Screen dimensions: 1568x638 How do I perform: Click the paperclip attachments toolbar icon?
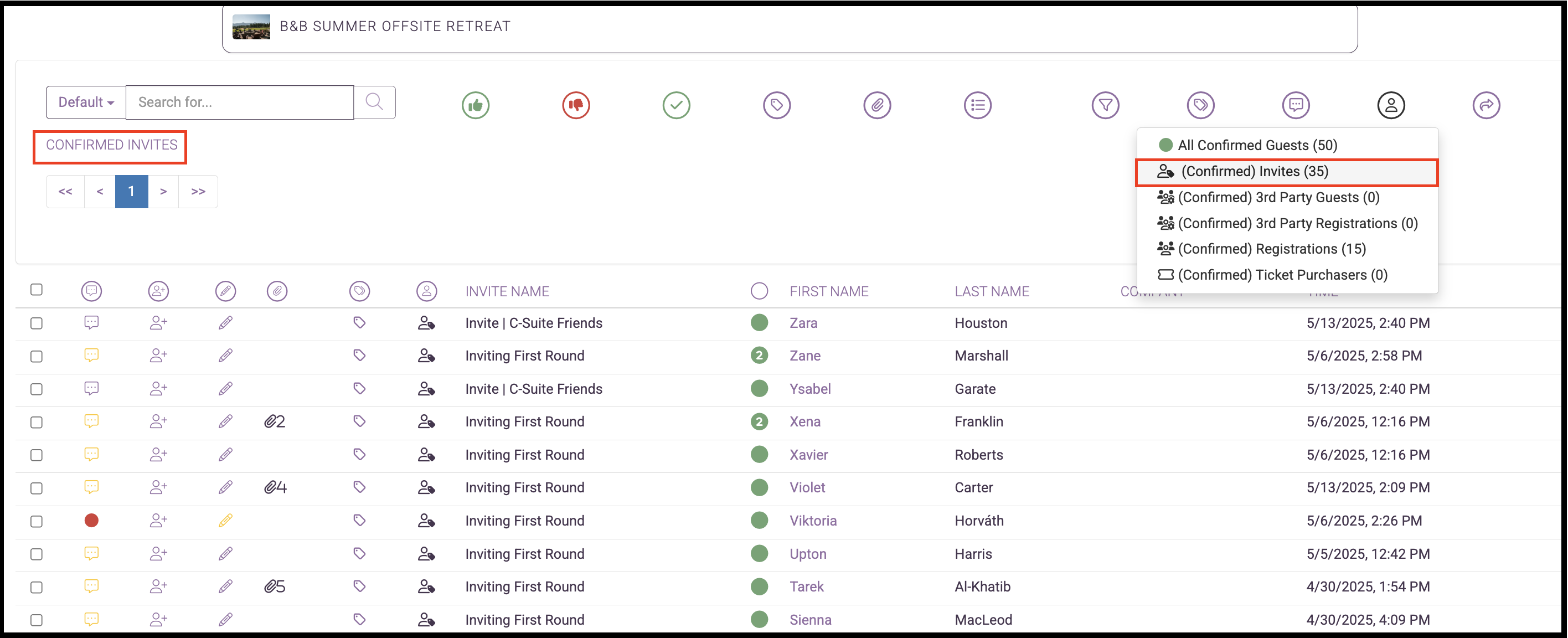click(877, 105)
